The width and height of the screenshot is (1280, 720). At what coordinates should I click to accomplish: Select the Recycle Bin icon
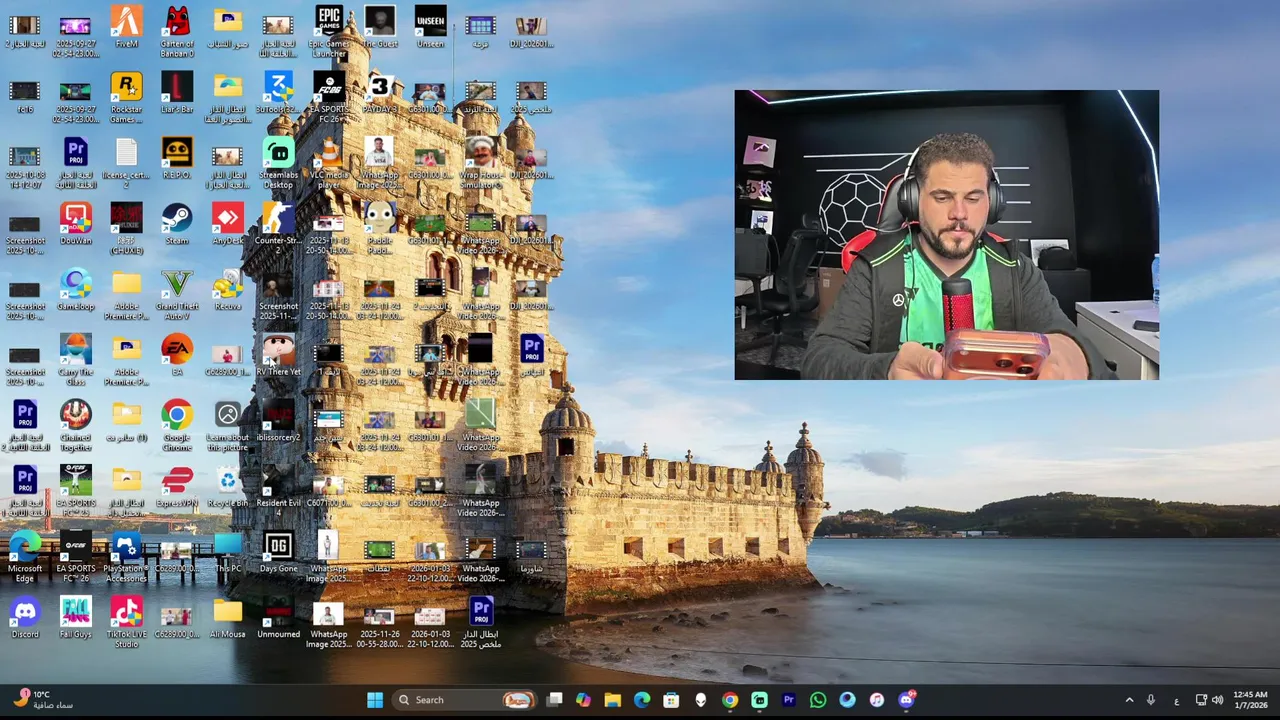[228, 487]
